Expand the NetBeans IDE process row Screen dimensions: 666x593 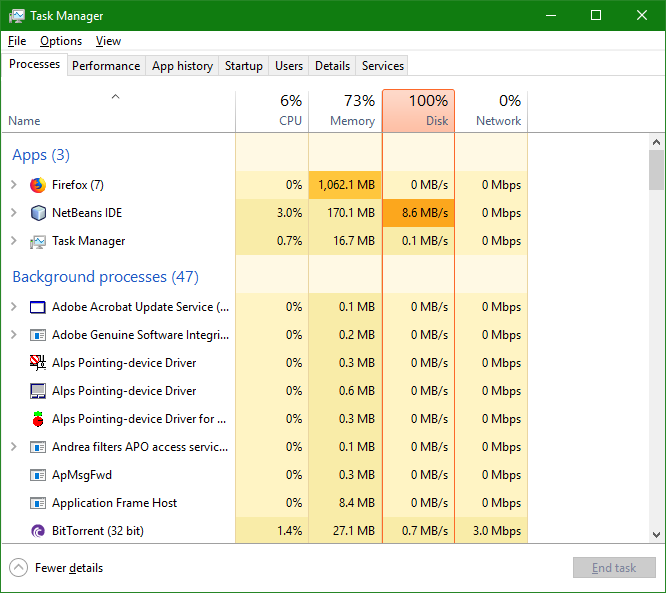tap(14, 213)
